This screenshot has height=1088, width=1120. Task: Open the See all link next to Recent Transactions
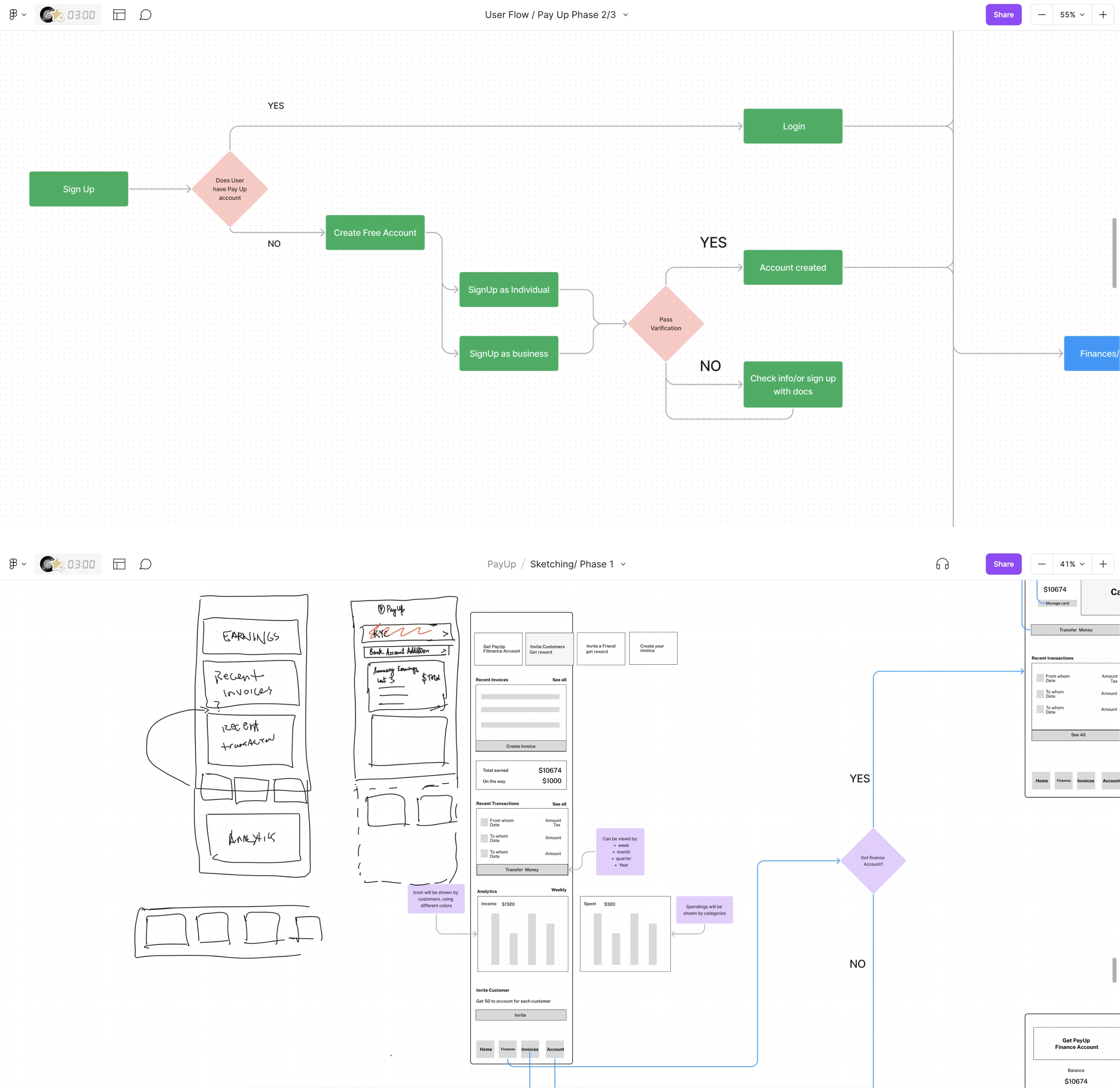click(558, 803)
